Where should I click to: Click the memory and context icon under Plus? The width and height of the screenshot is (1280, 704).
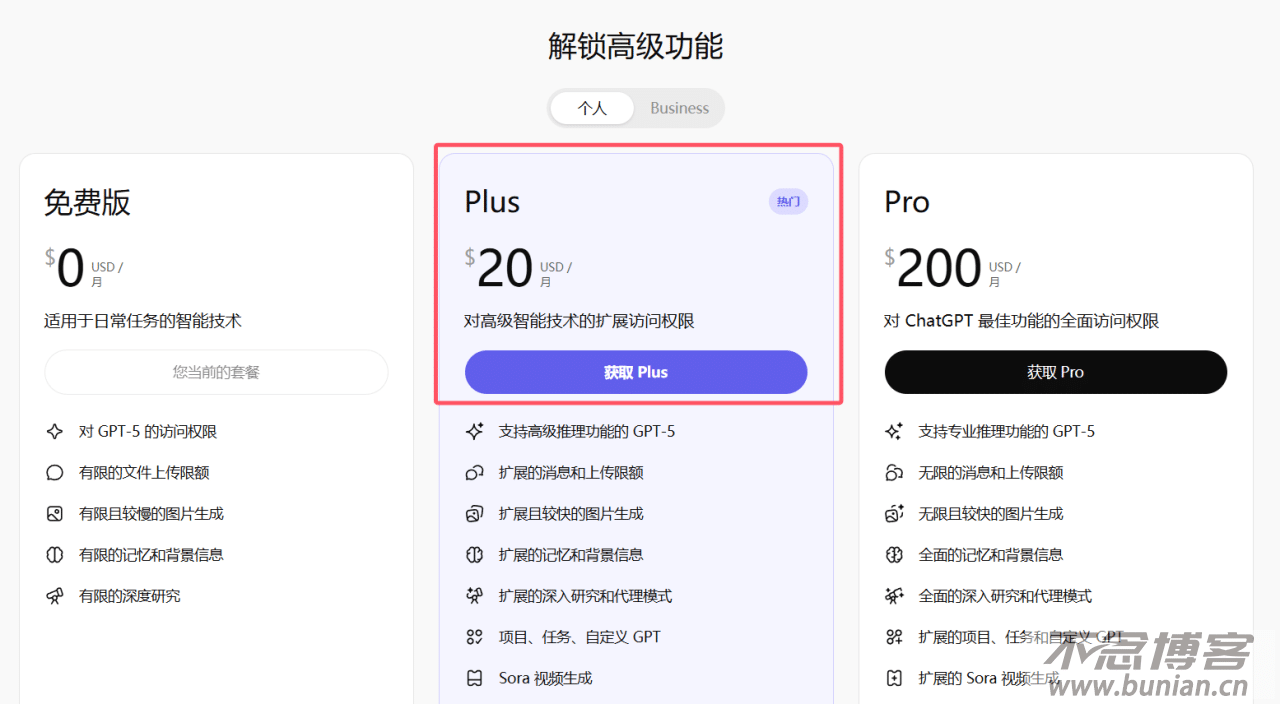pyautogui.click(x=475, y=554)
